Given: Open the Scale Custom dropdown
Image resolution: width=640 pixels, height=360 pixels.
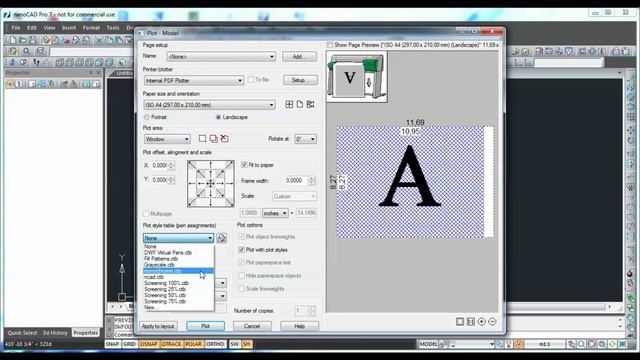Looking at the screenshot, I should click(294, 196).
